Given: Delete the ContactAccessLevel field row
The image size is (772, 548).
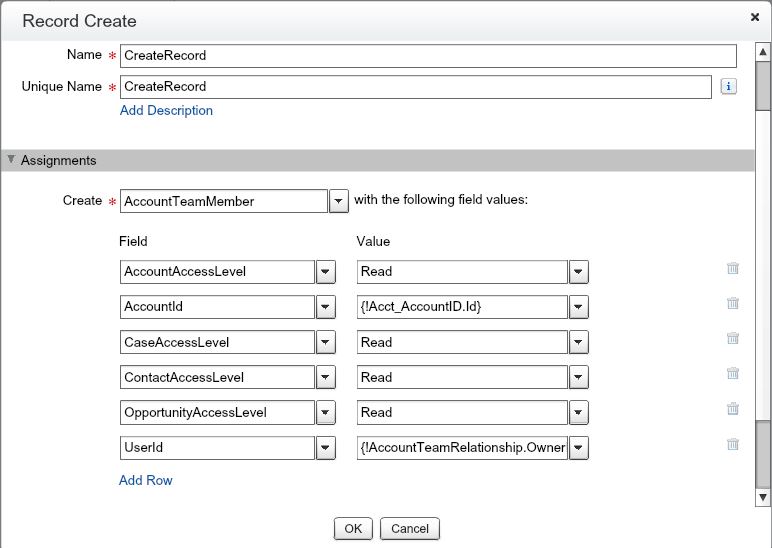Looking at the screenshot, I should tap(733, 374).
